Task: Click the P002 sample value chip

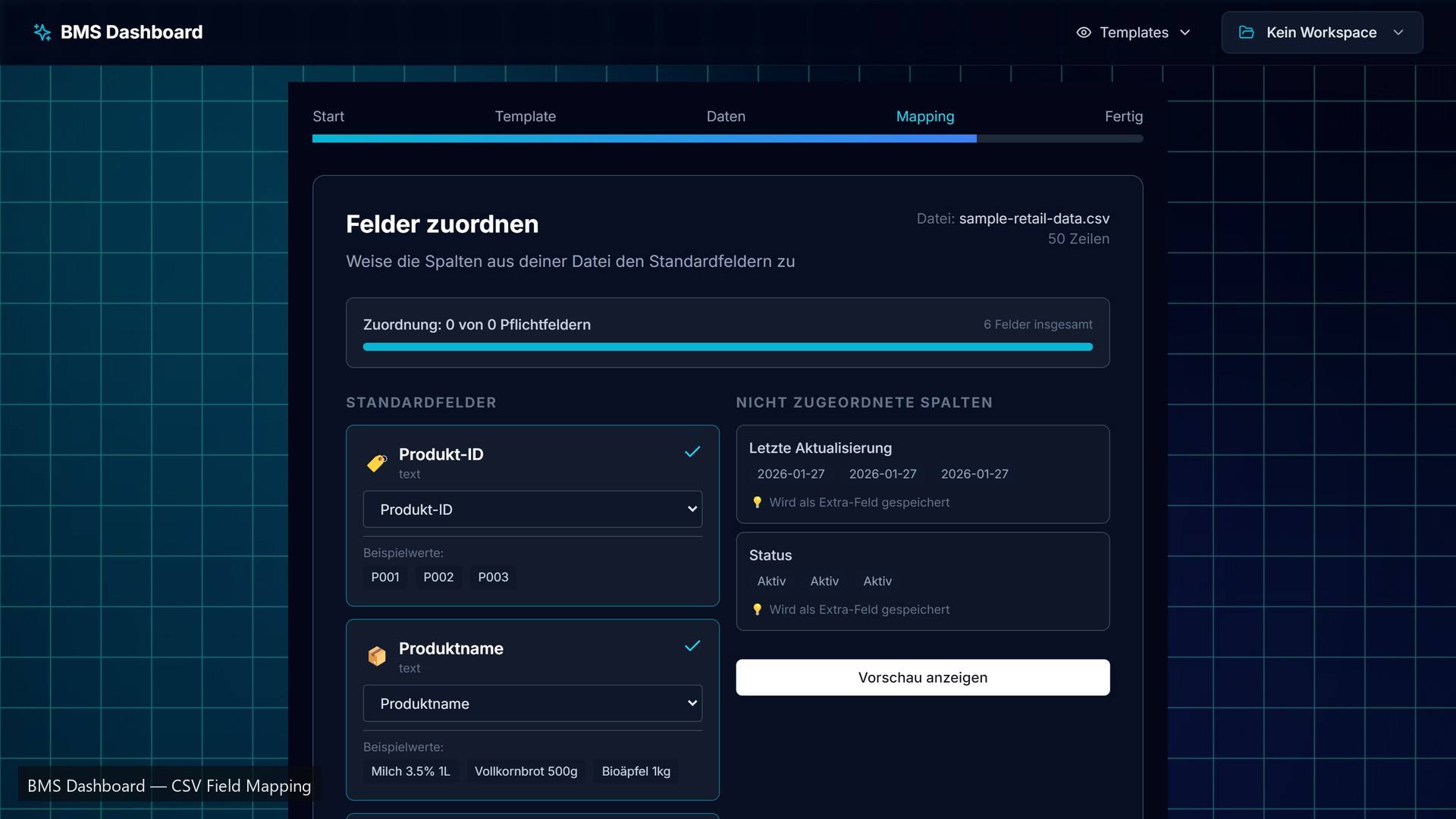Action: (x=438, y=577)
